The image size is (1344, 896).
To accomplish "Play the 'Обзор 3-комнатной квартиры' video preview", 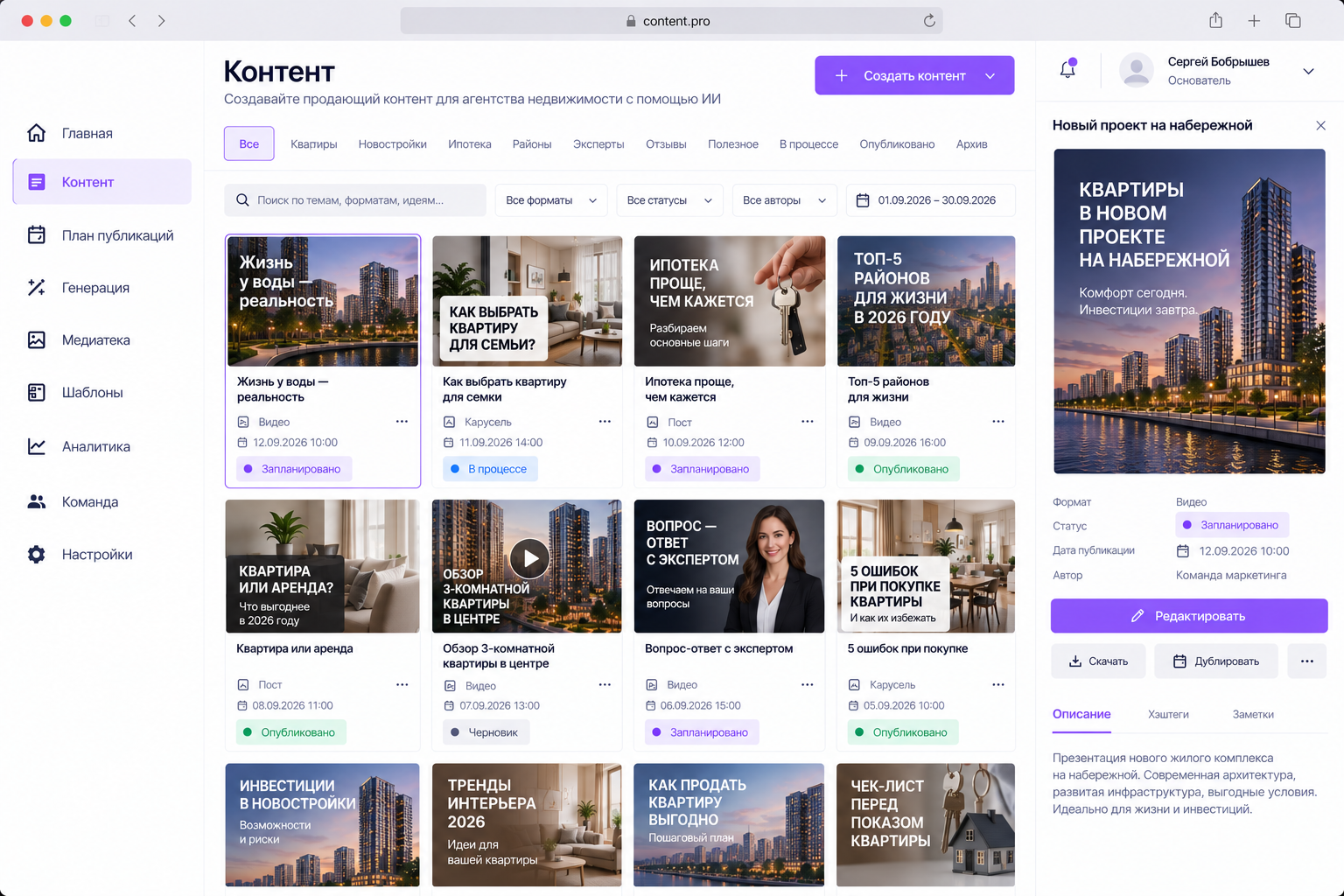I will 530,557.
